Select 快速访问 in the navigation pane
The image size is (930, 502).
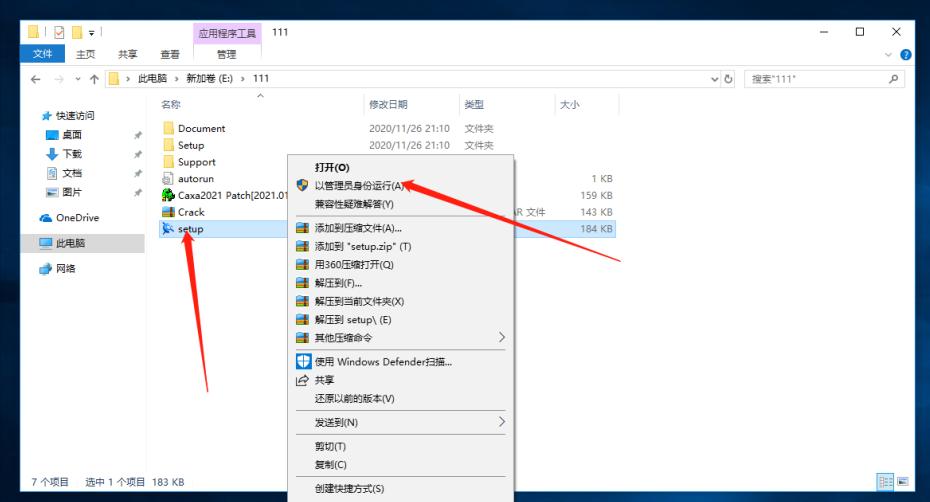(75, 116)
